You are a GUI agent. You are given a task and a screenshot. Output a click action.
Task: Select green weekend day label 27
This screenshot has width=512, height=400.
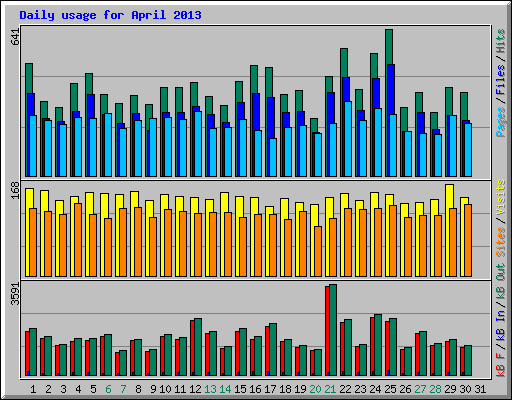coord(420,389)
